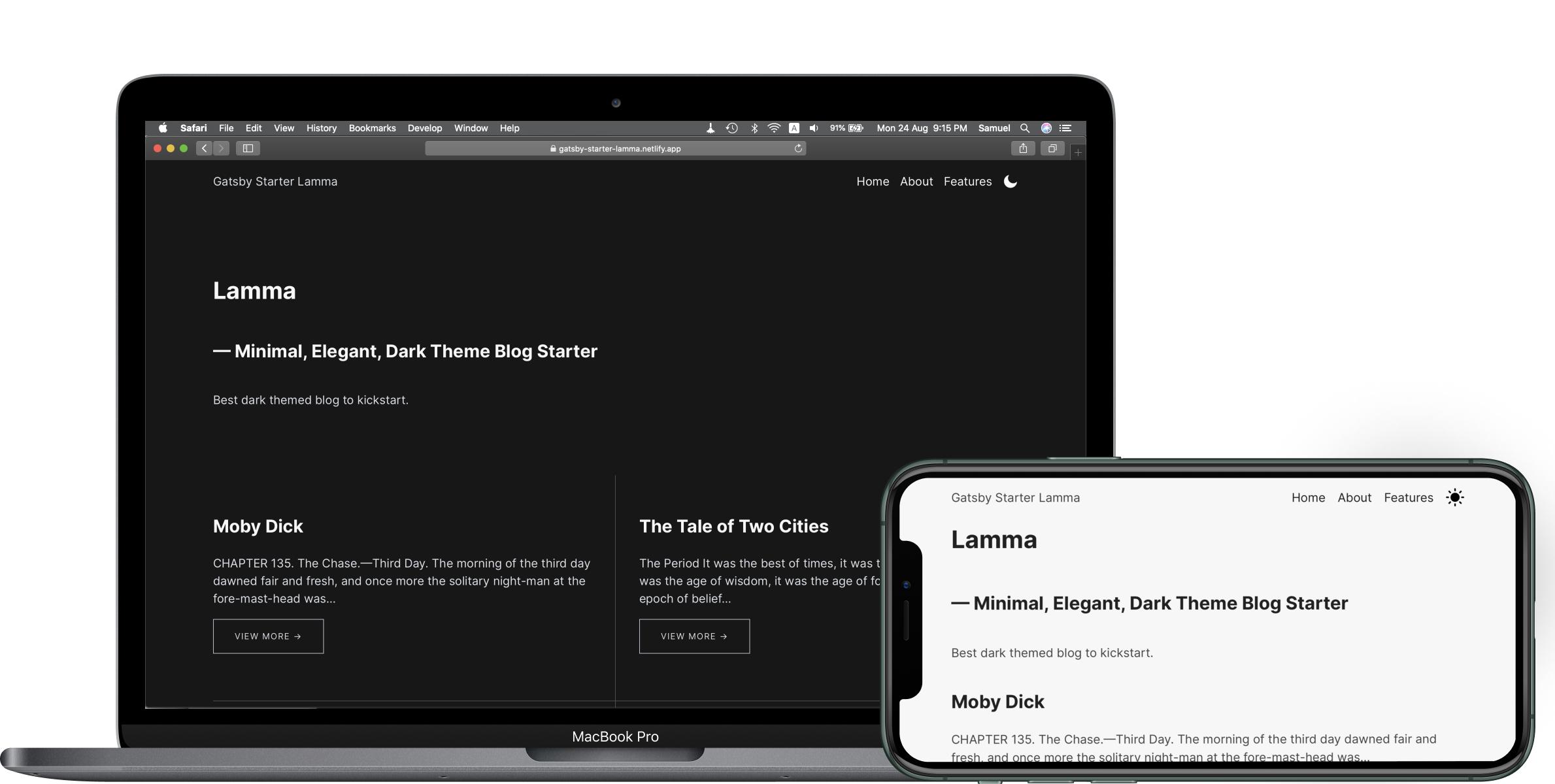Viewport: 1555px width, 784px height.
Task: Open the Safari History menu
Action: [319, 127]
